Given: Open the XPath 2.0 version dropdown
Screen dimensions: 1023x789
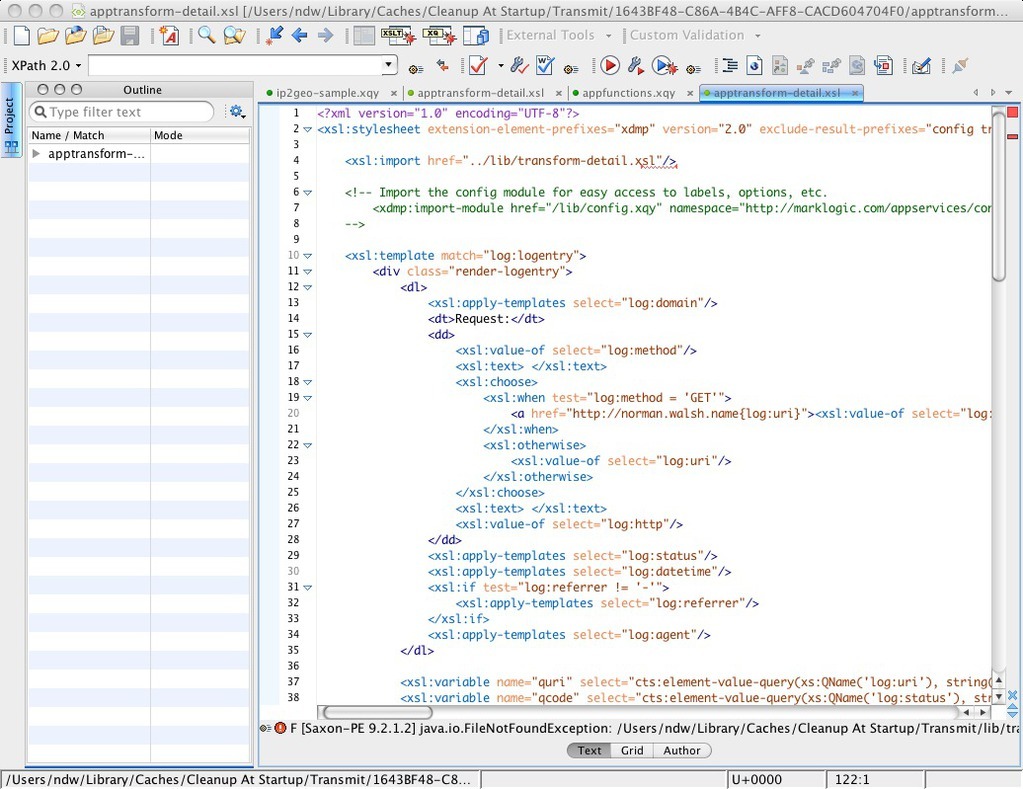Looking at the screenshot, I should click(46, 65).
